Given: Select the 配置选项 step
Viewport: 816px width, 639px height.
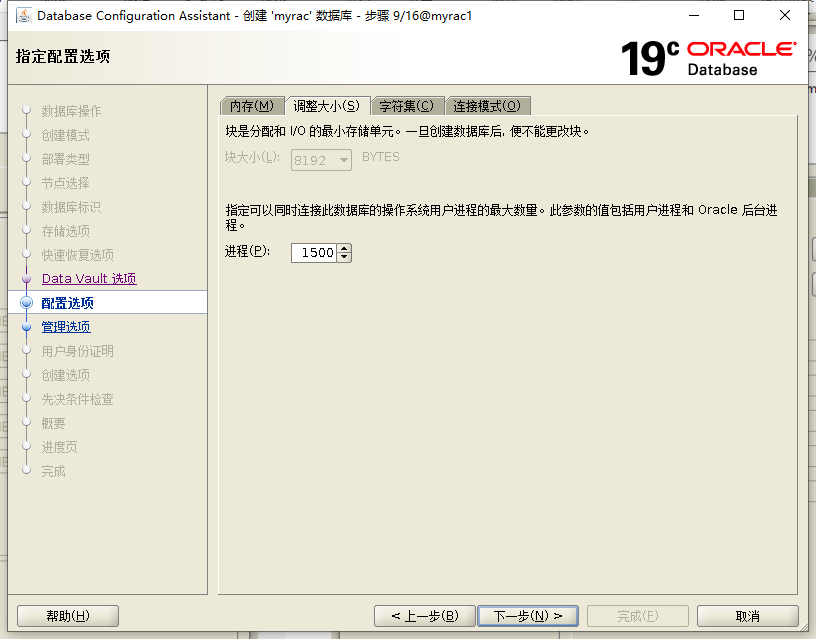Looking at the screenshot, I should (68, 303).
